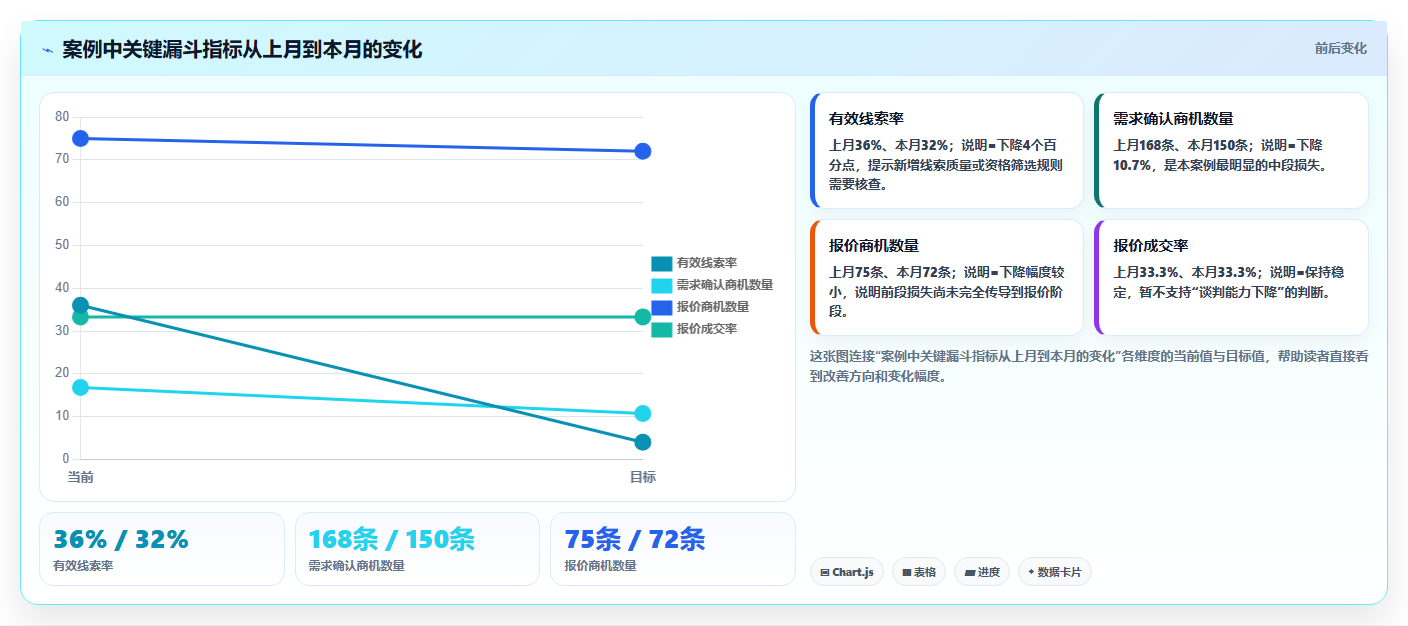
Task: Toggle 有效线索率 legend color swatch
Action: pos(661,263)
